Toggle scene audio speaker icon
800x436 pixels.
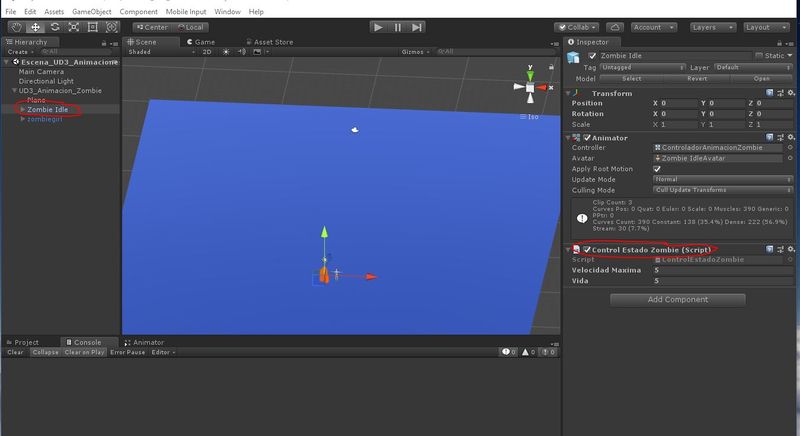tap(242, 52)
